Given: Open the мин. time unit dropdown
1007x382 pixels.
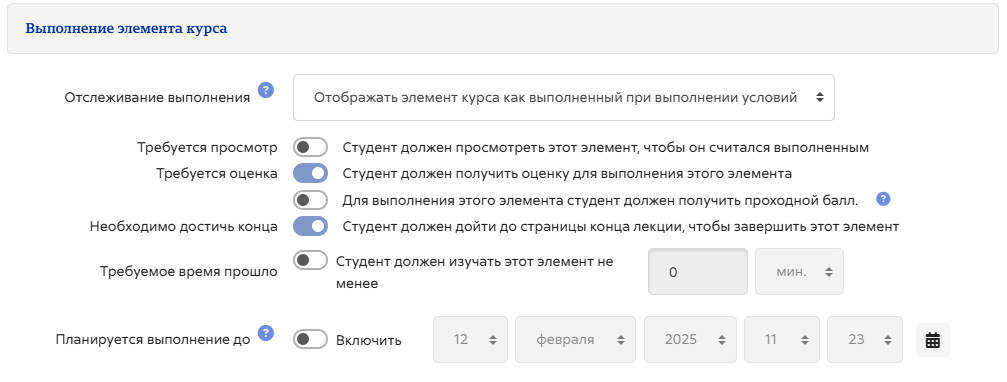Looking at the screenshot, I should [799, 272].
